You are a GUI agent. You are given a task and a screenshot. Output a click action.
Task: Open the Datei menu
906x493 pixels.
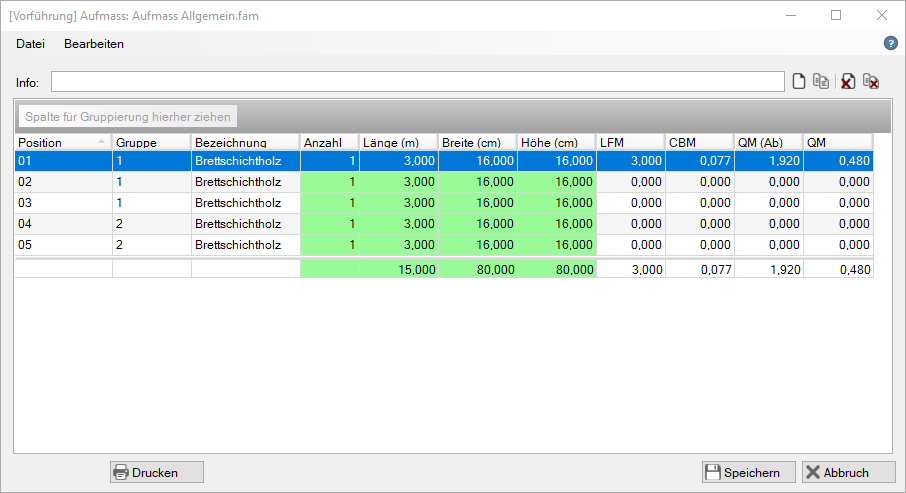[x=31, y=44]
